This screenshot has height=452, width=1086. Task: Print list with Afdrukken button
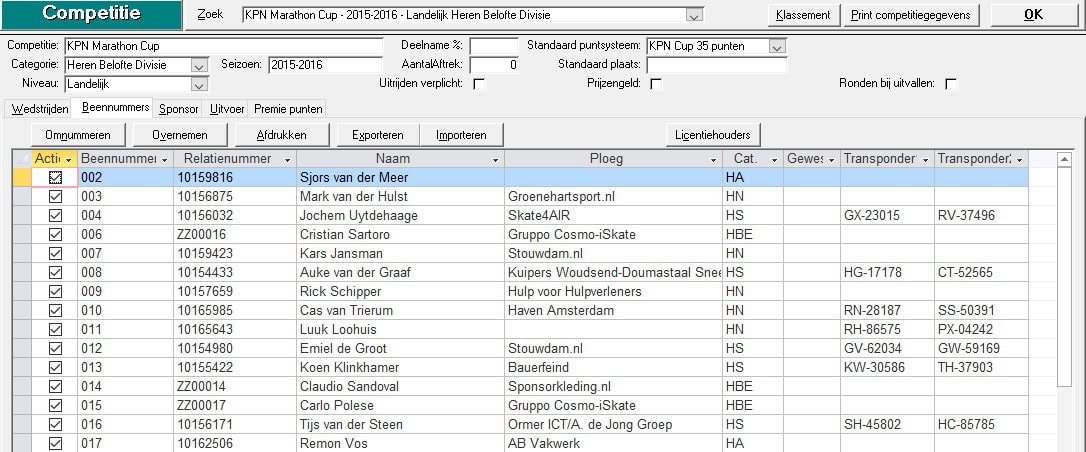tap(281, 135)
